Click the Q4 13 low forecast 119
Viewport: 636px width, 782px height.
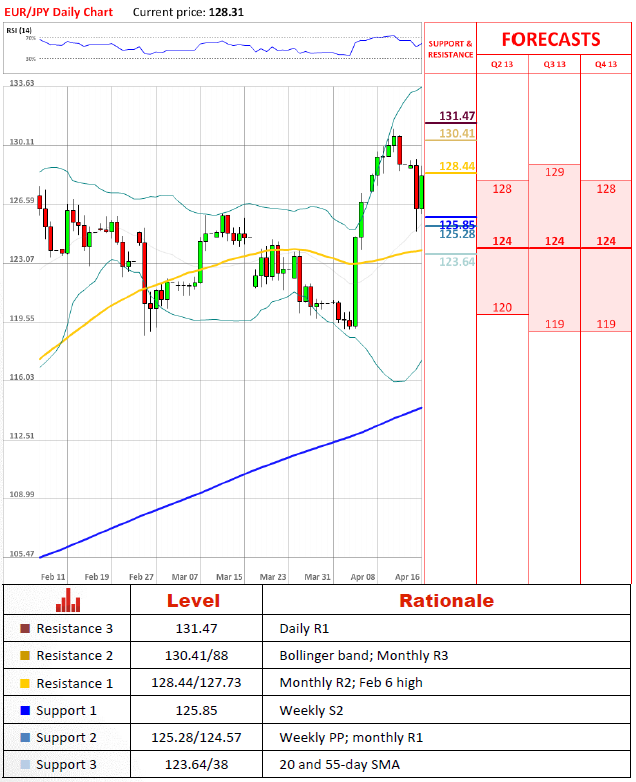click(x=606, y=324)
